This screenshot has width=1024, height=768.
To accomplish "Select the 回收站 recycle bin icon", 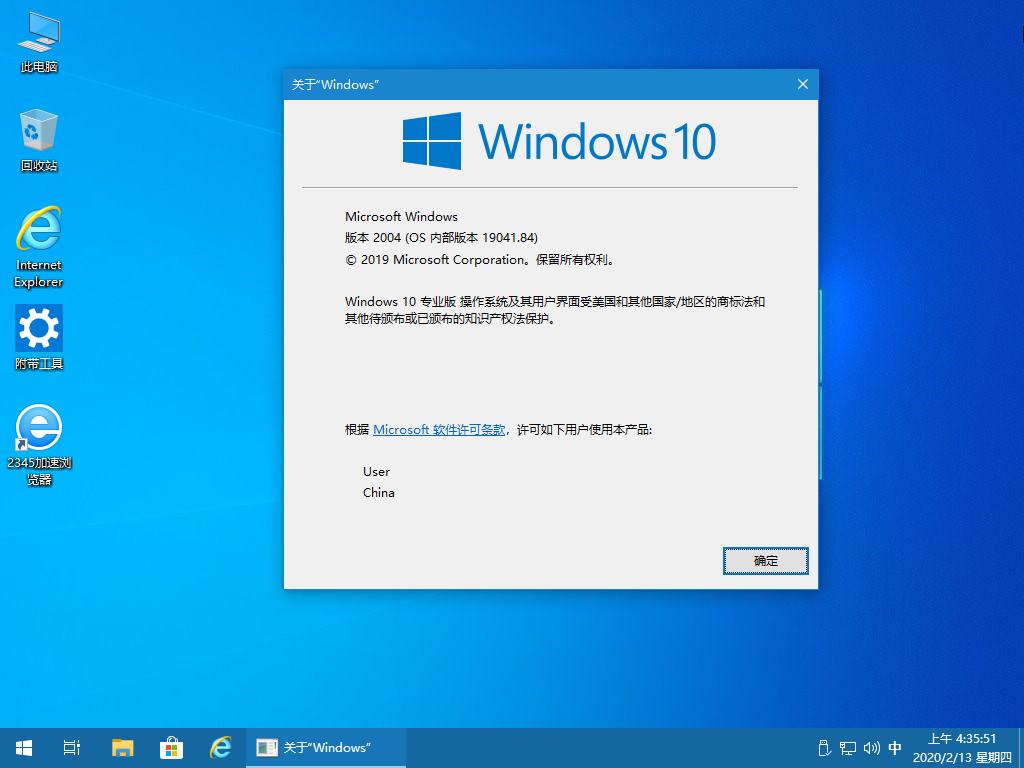I will (39, 140).
